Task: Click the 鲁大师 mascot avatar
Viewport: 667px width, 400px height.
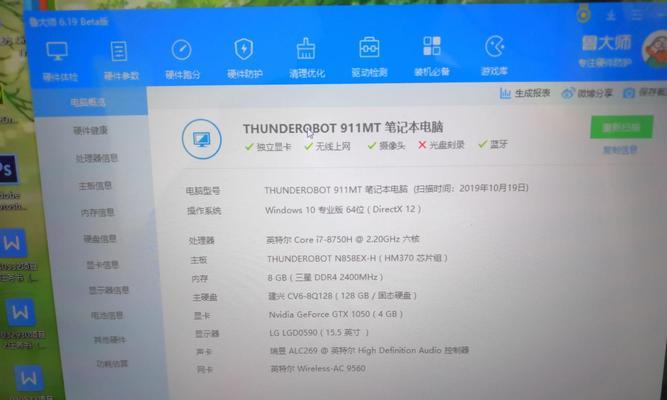Action: (655, 50)
